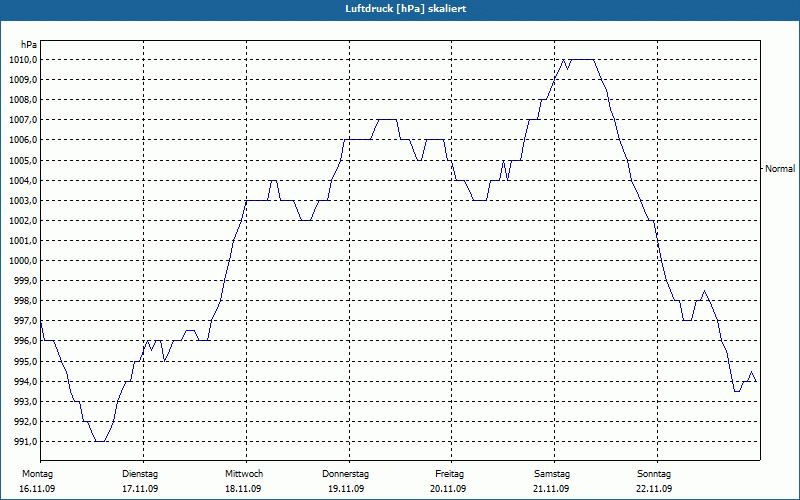Viewport: 800px width, 500px height.
Task: Click the date 16.11.09
Action: [37, 489]
